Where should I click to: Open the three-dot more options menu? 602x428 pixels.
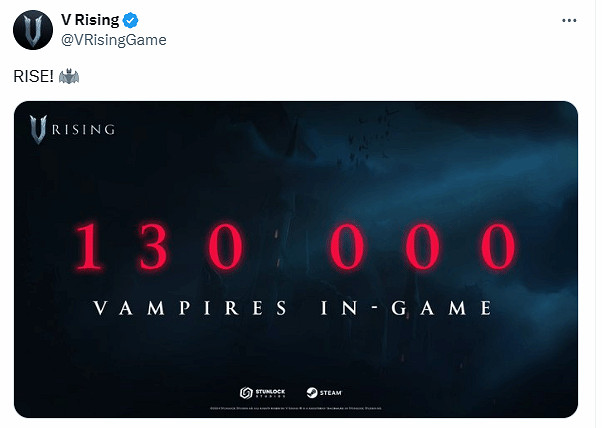pyautogui.click(x=569, y=20)
